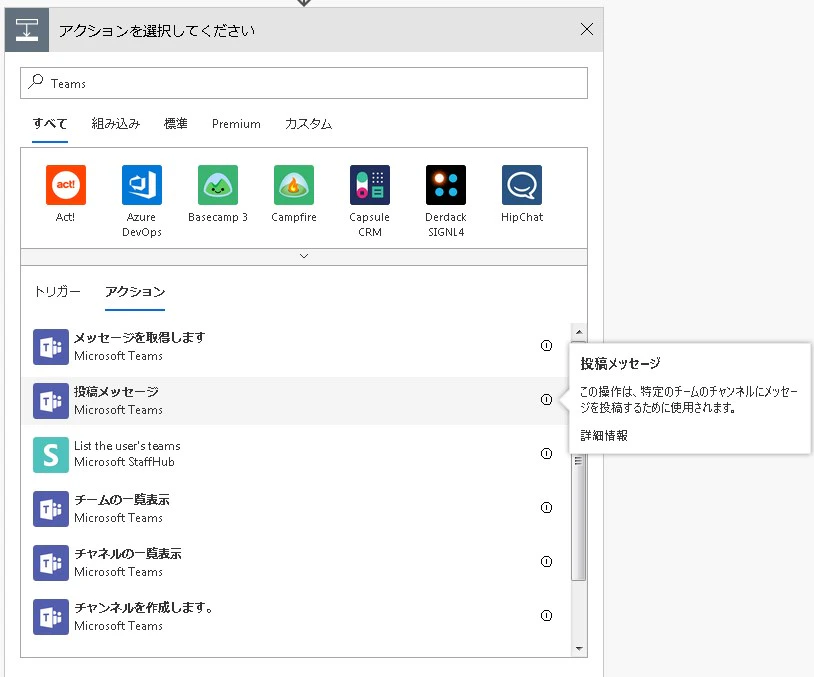Open the トリガー tab
814x677 pixels.
coord(57,292)
